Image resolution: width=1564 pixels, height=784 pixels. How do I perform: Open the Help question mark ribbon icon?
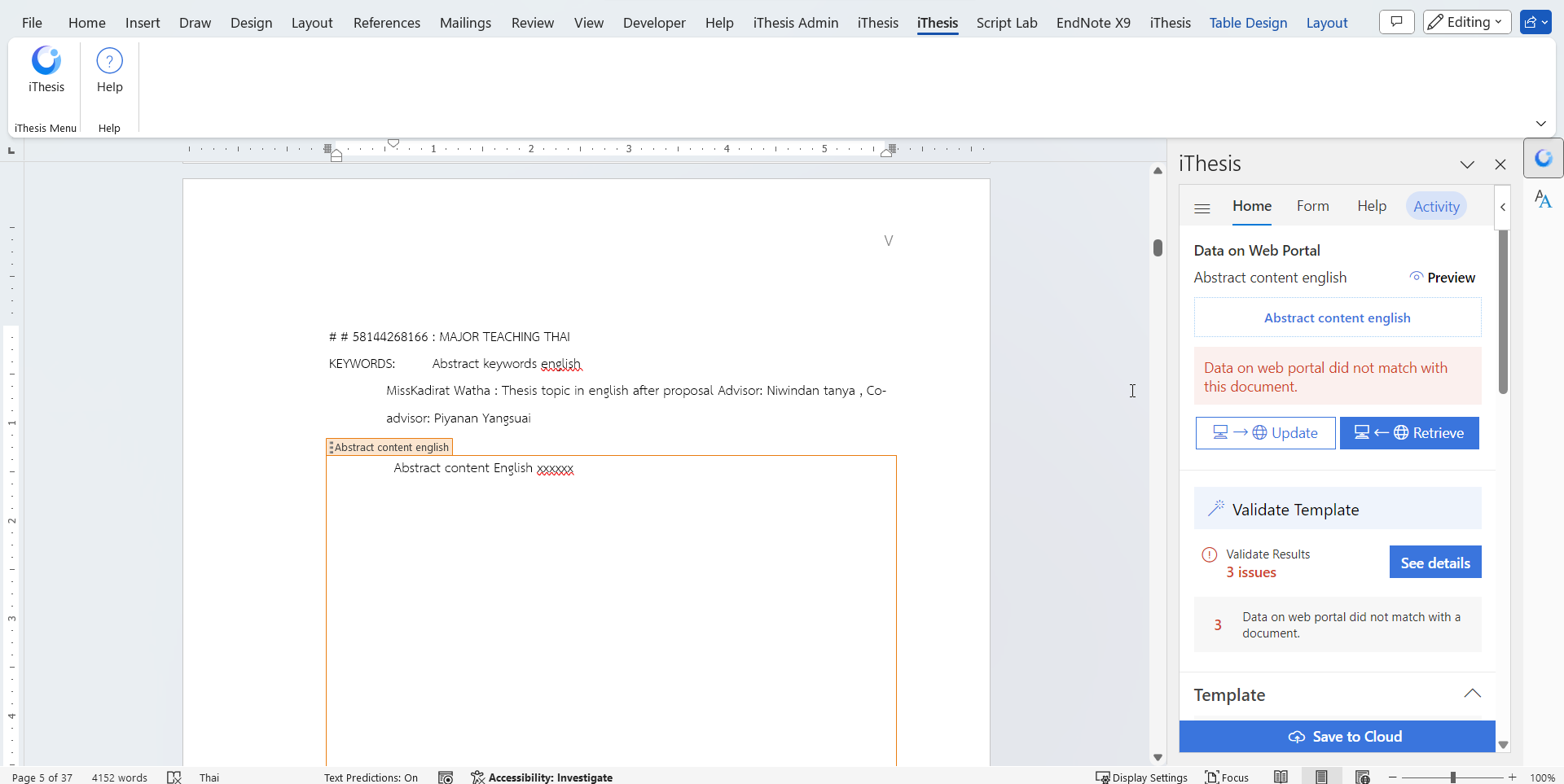(x=109, y=61)
